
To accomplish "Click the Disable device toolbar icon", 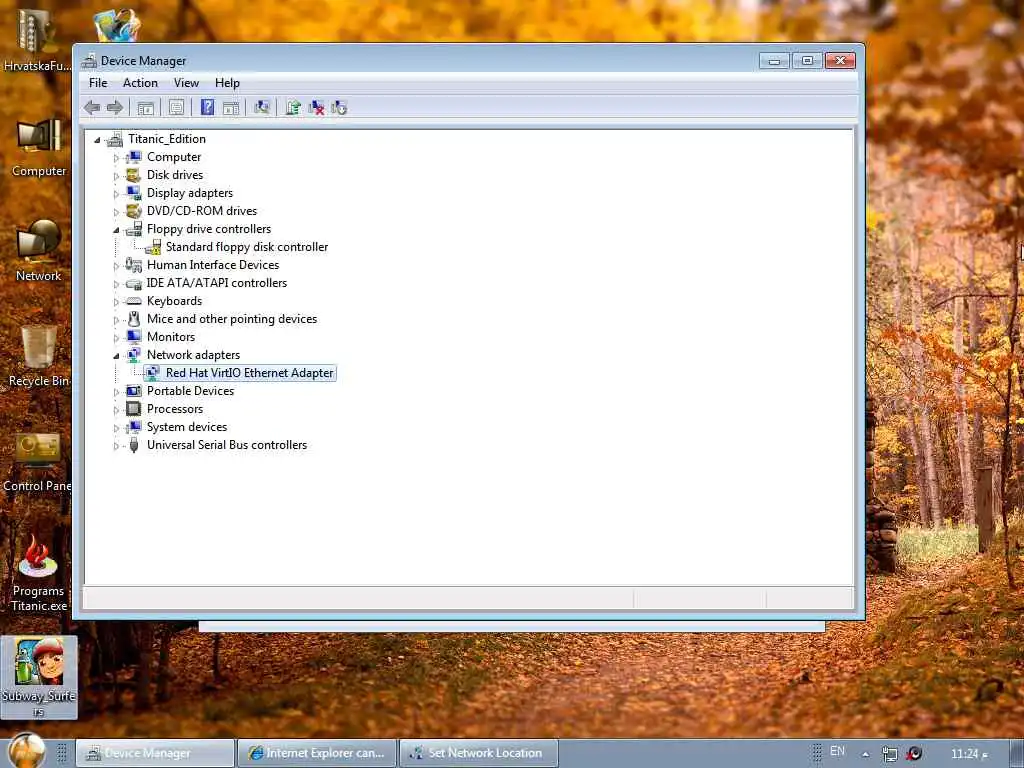I will pyautogui.click(x=339, y=108).
